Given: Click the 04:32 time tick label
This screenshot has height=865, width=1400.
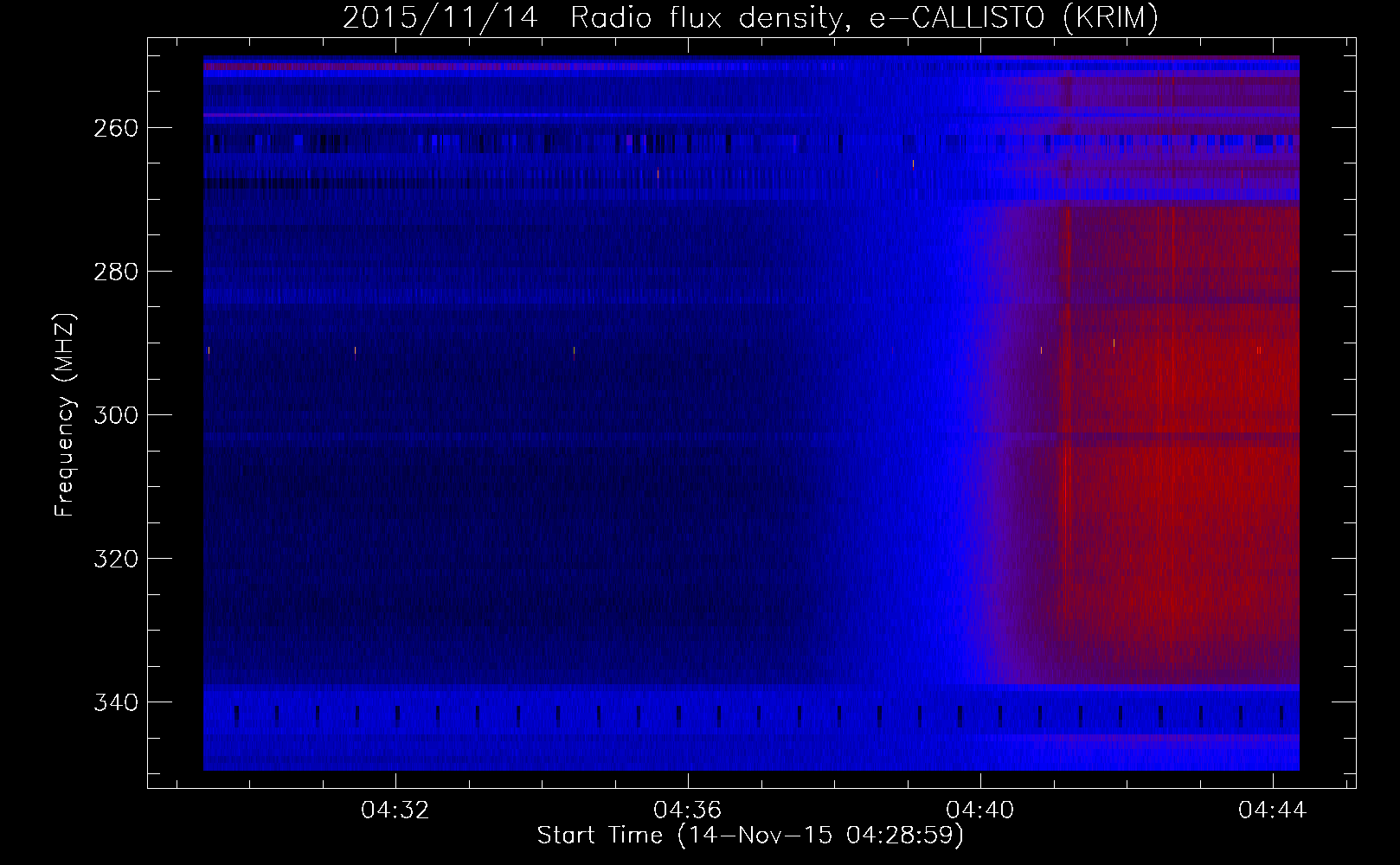Looking at the screenshot, I should tap(395, 811).
